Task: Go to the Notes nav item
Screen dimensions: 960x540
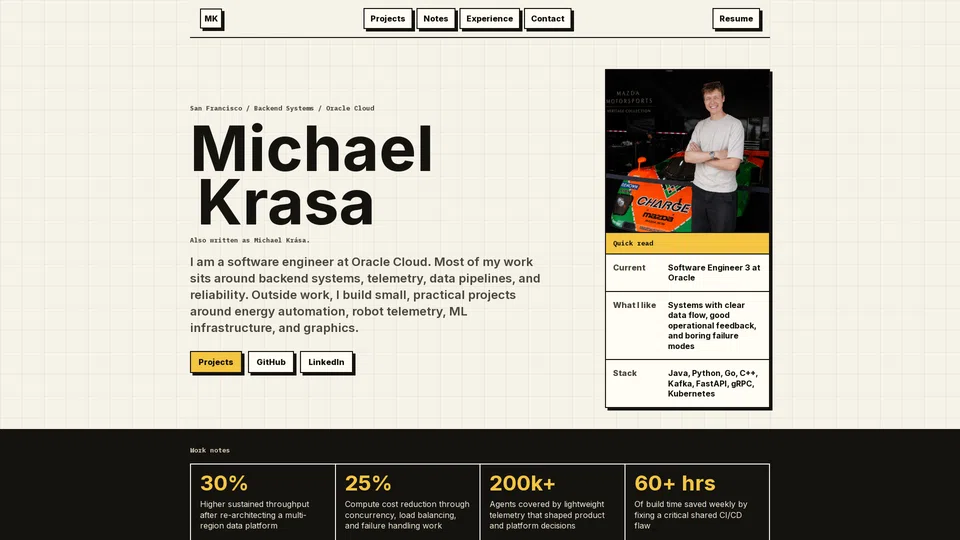Action: coord(436,18)
